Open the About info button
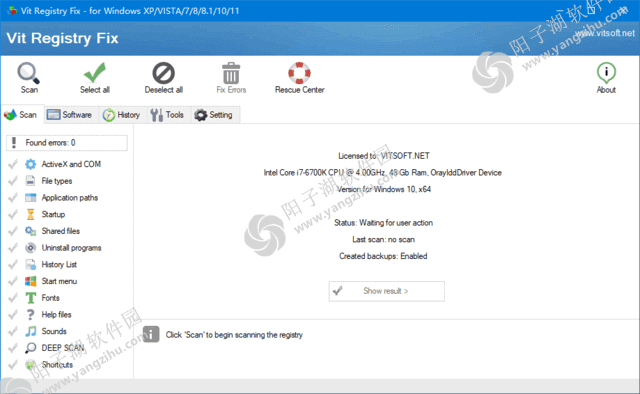The image size is (640, 394). (606, 78)
